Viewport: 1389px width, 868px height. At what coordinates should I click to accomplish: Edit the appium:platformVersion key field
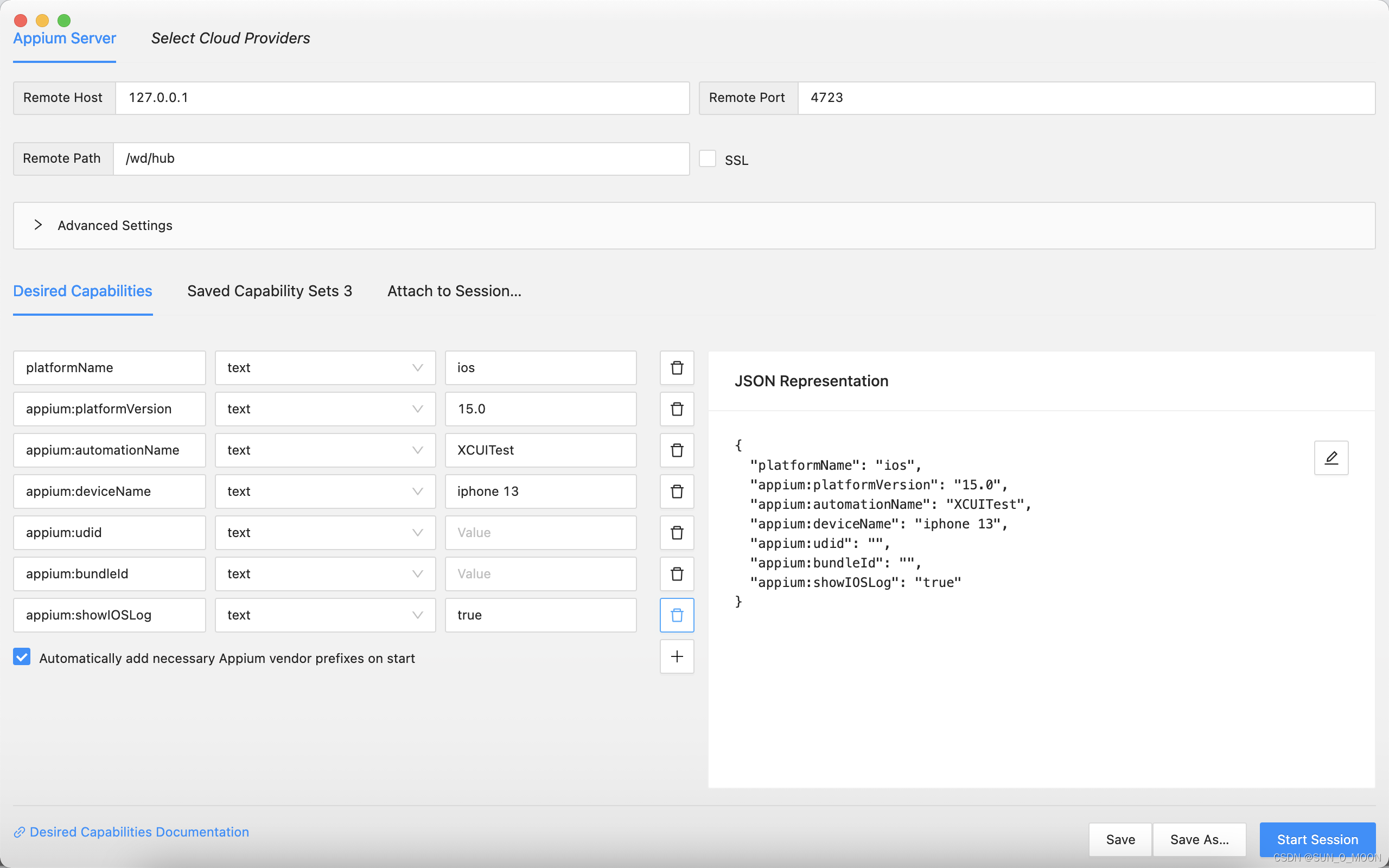(x=110, y=409)
